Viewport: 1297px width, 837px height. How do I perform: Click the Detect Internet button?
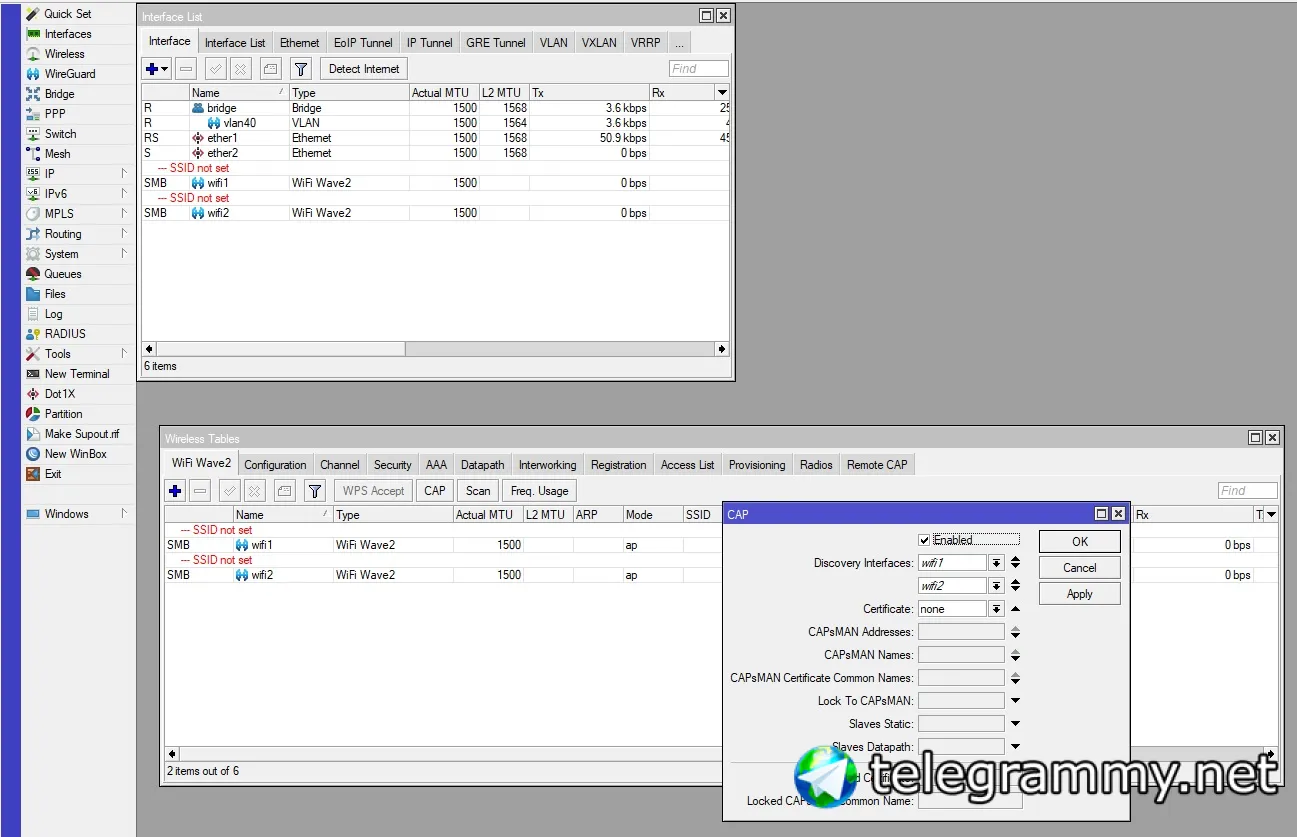point(364,69)
